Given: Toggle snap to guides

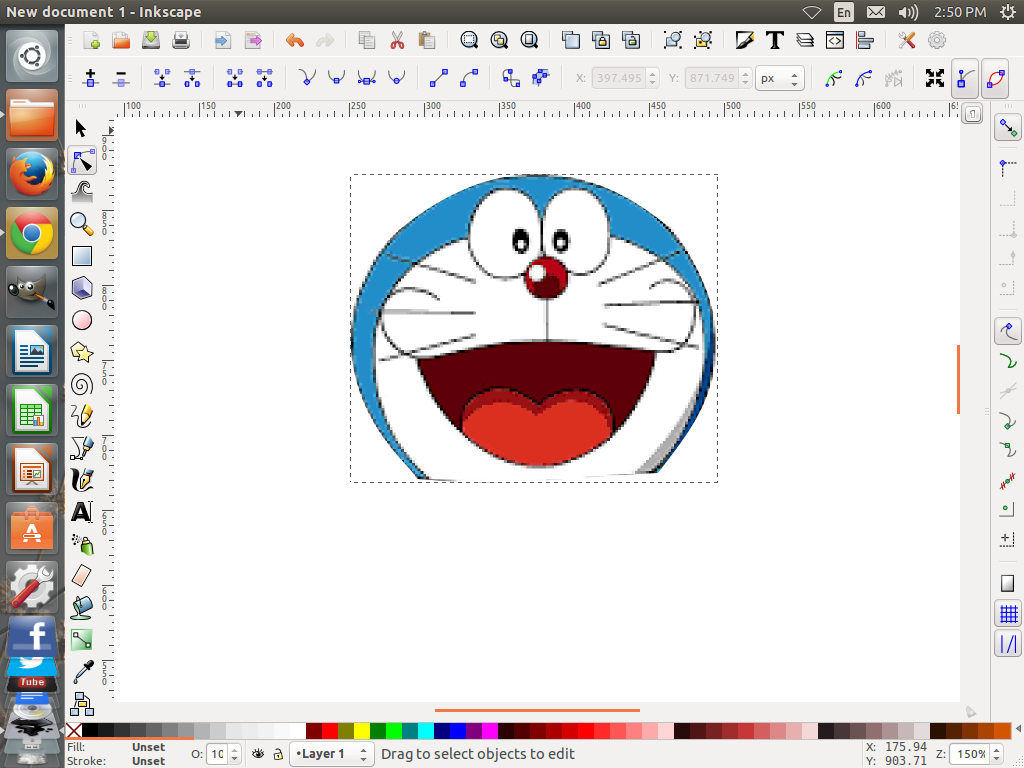Looking at the screenshot, I should [x=1008, y=644].
